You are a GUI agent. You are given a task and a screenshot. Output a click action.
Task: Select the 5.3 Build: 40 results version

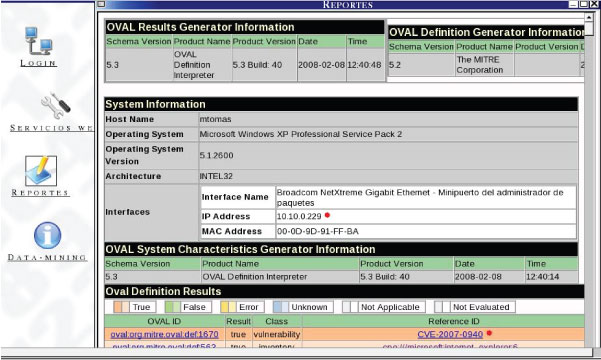click(257, 65)
